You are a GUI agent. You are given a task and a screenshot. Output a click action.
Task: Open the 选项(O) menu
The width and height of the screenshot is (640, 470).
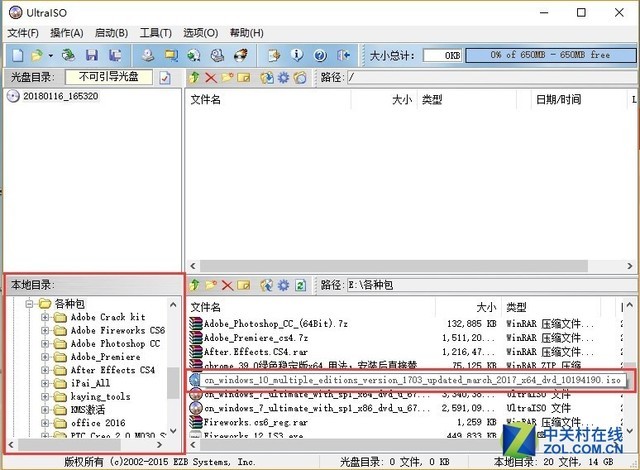pyautogui.click(x=200, y=33)
